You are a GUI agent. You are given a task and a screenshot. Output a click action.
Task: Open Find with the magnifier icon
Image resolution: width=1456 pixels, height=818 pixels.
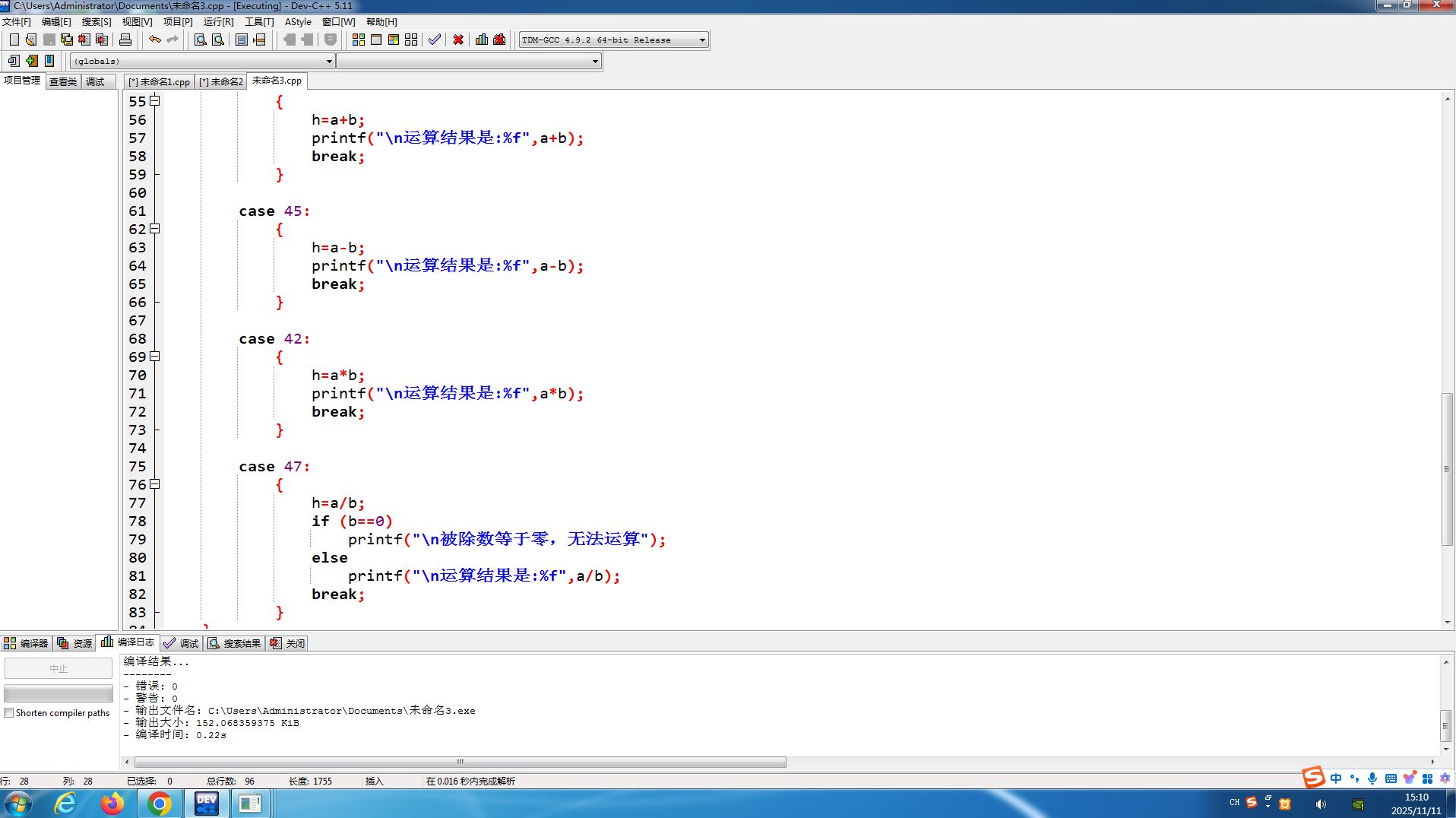click(x=201, y=40)
